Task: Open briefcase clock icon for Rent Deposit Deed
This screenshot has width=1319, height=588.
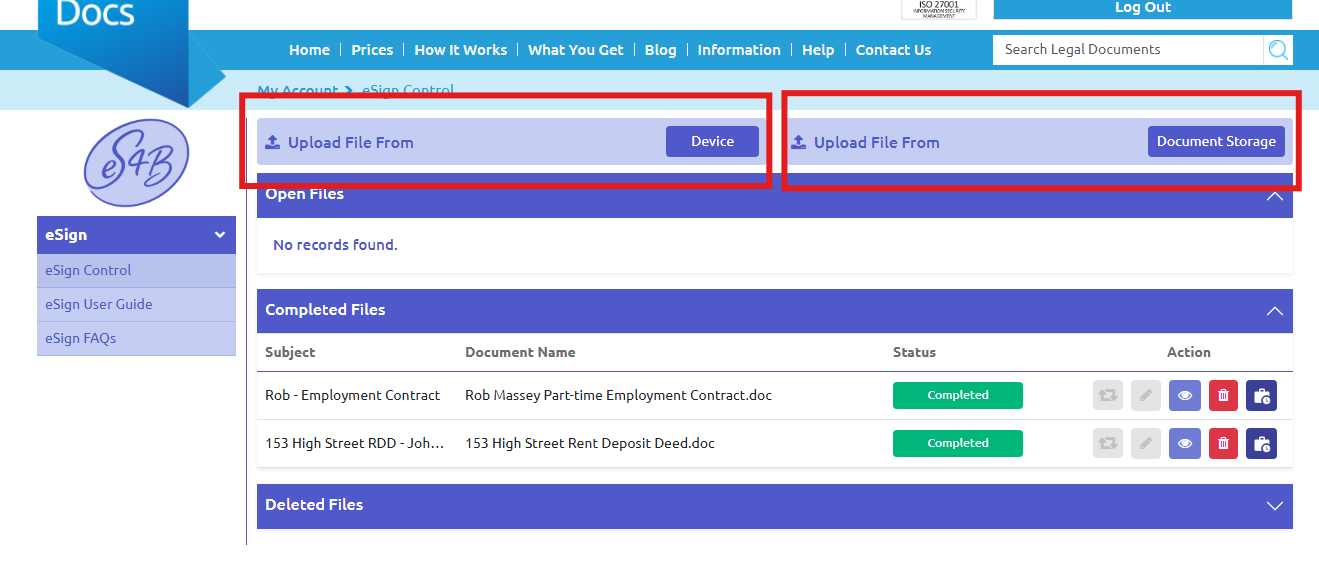Action: pyautogui.click(x=1261, y=443)
